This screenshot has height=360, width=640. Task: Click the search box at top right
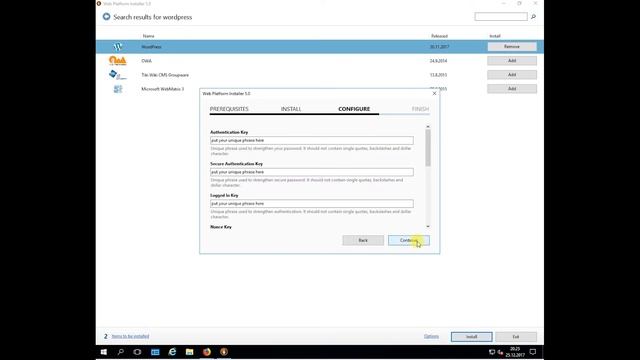coord(501,17)
